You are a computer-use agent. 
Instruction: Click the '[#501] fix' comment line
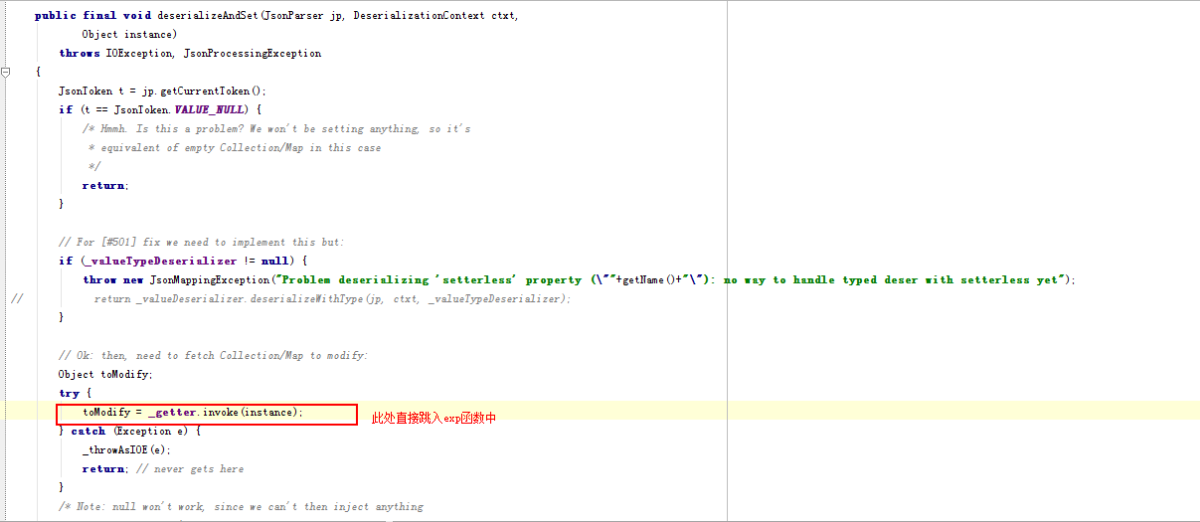coord(201,242)
